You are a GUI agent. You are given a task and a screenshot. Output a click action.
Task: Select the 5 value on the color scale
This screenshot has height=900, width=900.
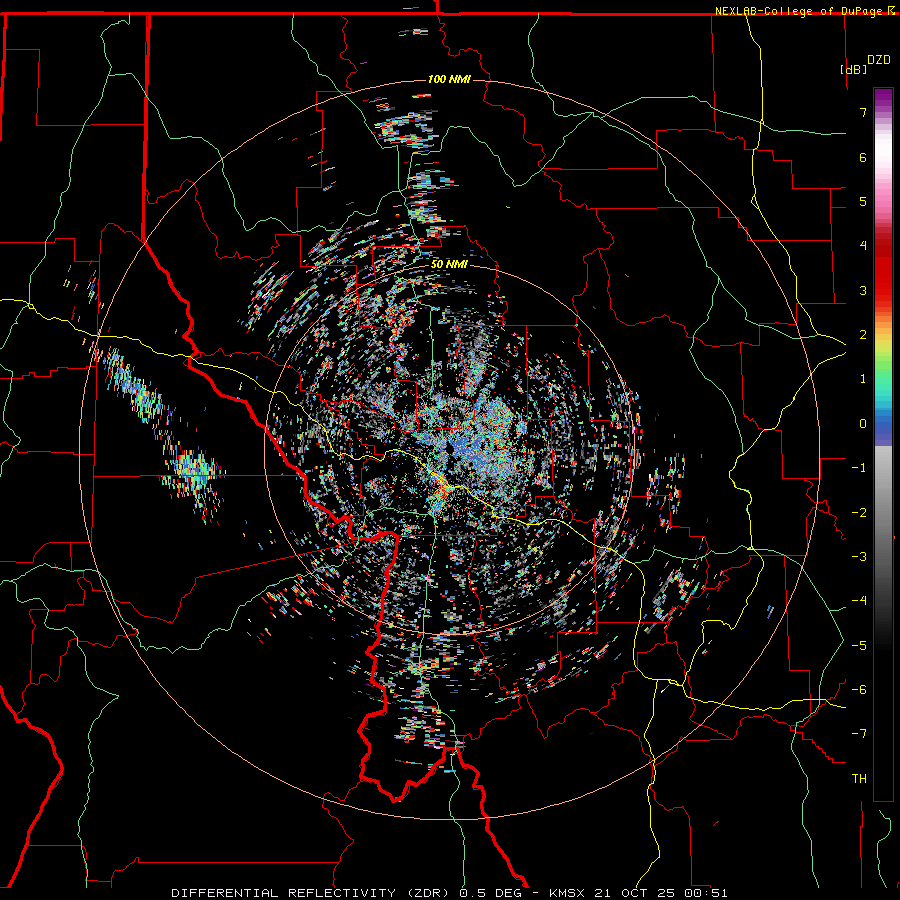863,201
